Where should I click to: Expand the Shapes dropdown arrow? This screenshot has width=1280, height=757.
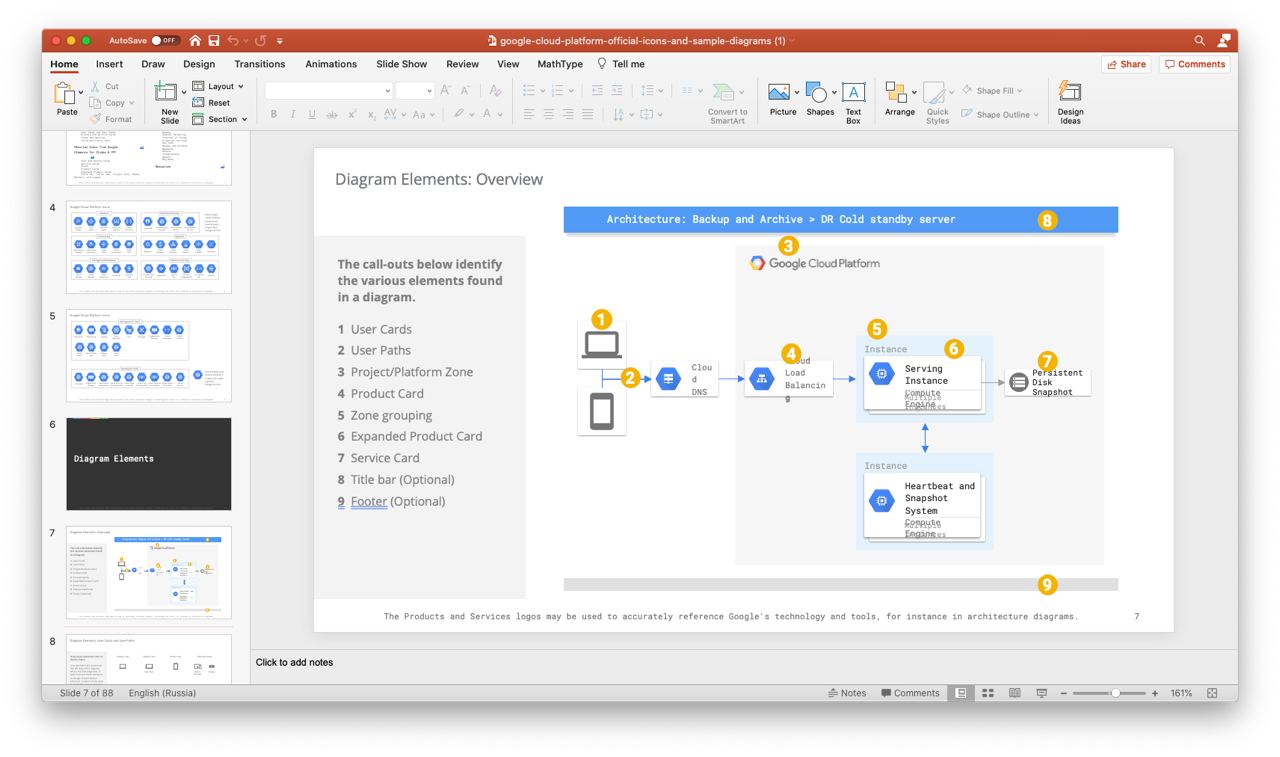click(834, 93)
